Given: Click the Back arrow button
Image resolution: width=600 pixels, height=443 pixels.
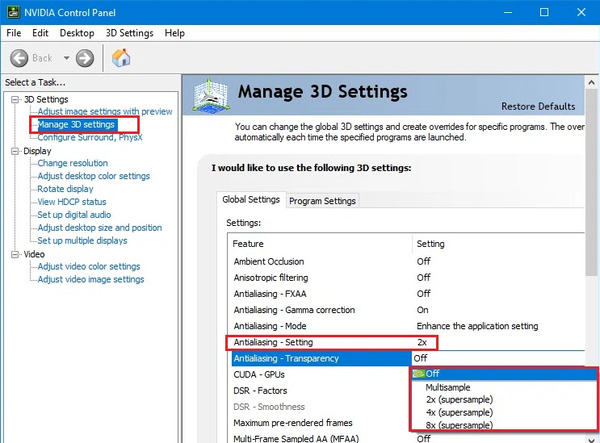Looking at the screenshot, I should pos(19,58).
